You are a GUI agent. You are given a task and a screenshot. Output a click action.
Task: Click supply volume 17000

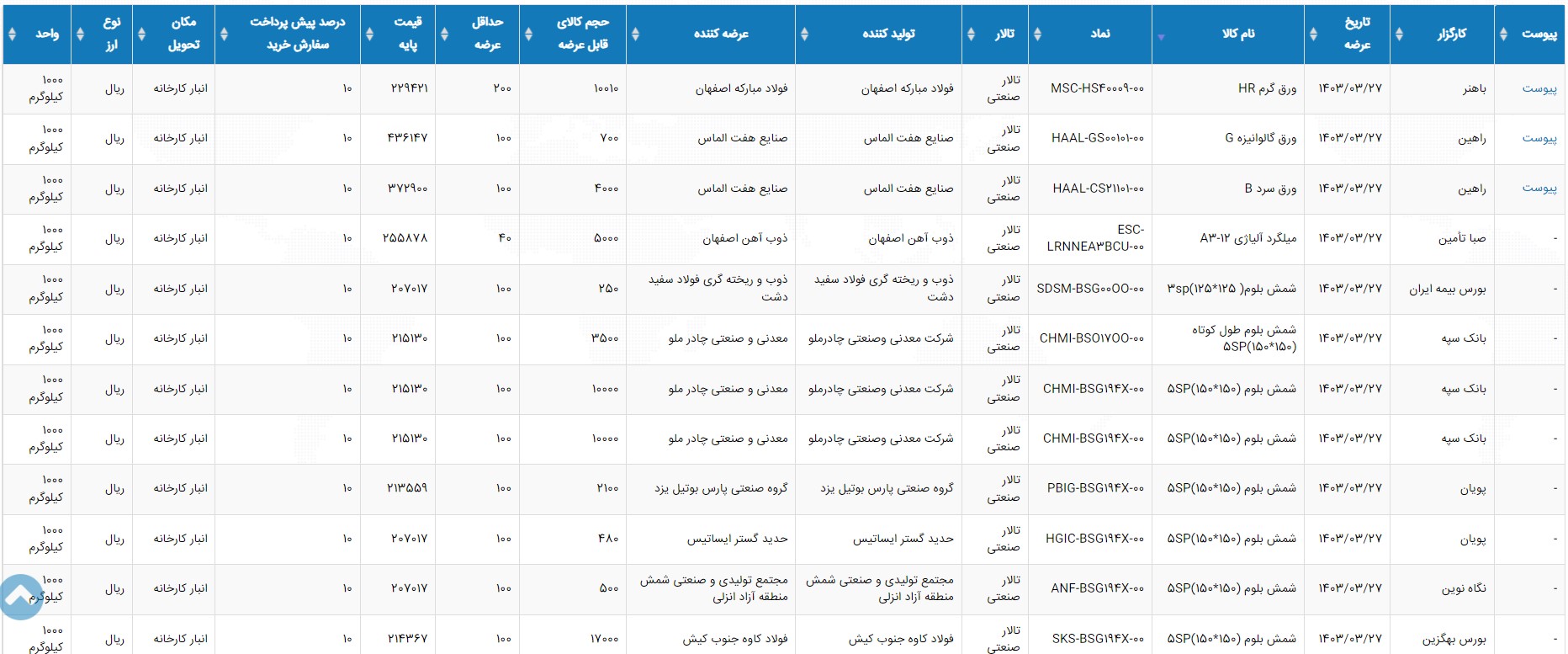[x=605, y=639]
